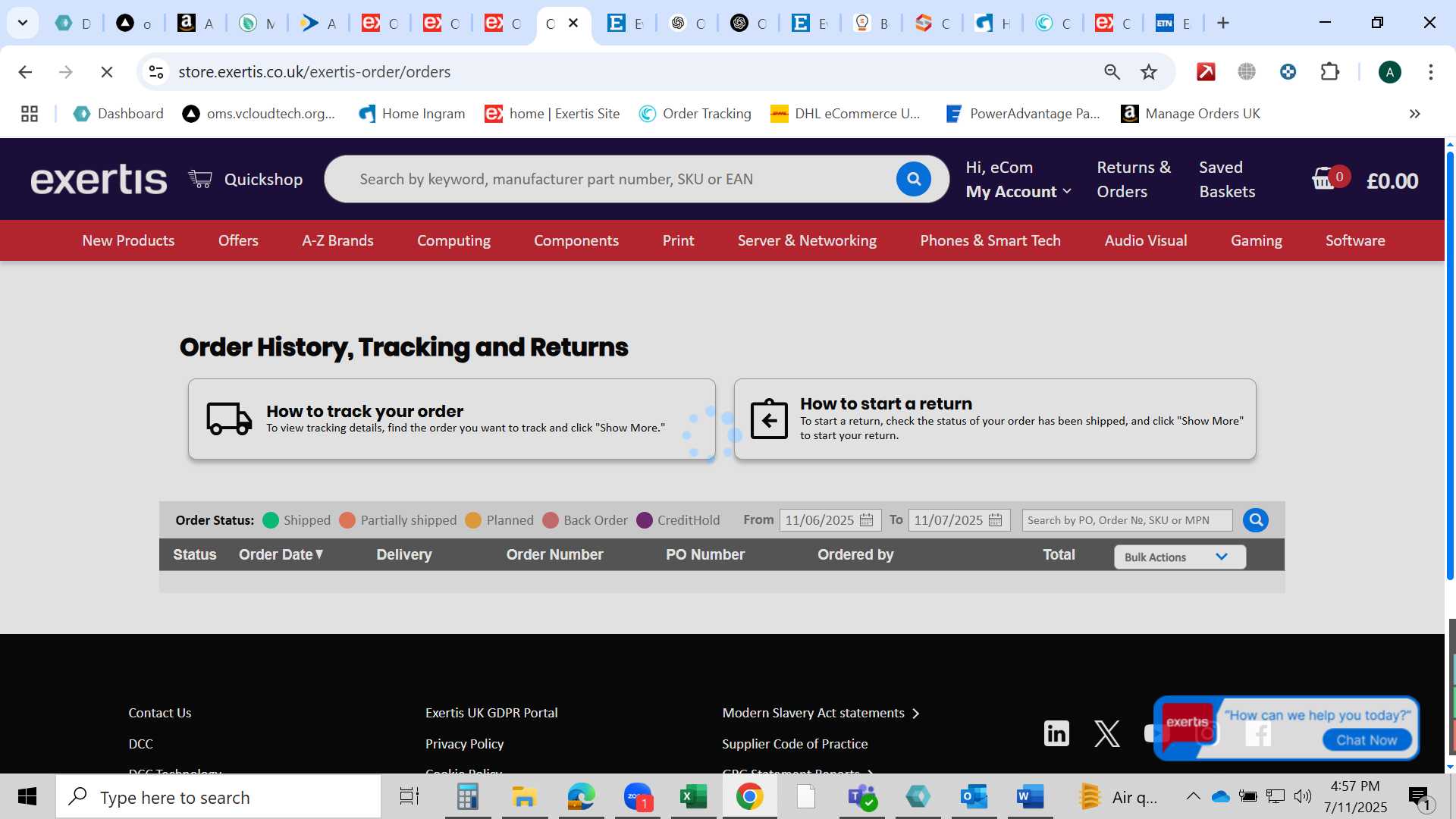Open Manage Orders UK bookmark

[1191, 114]
